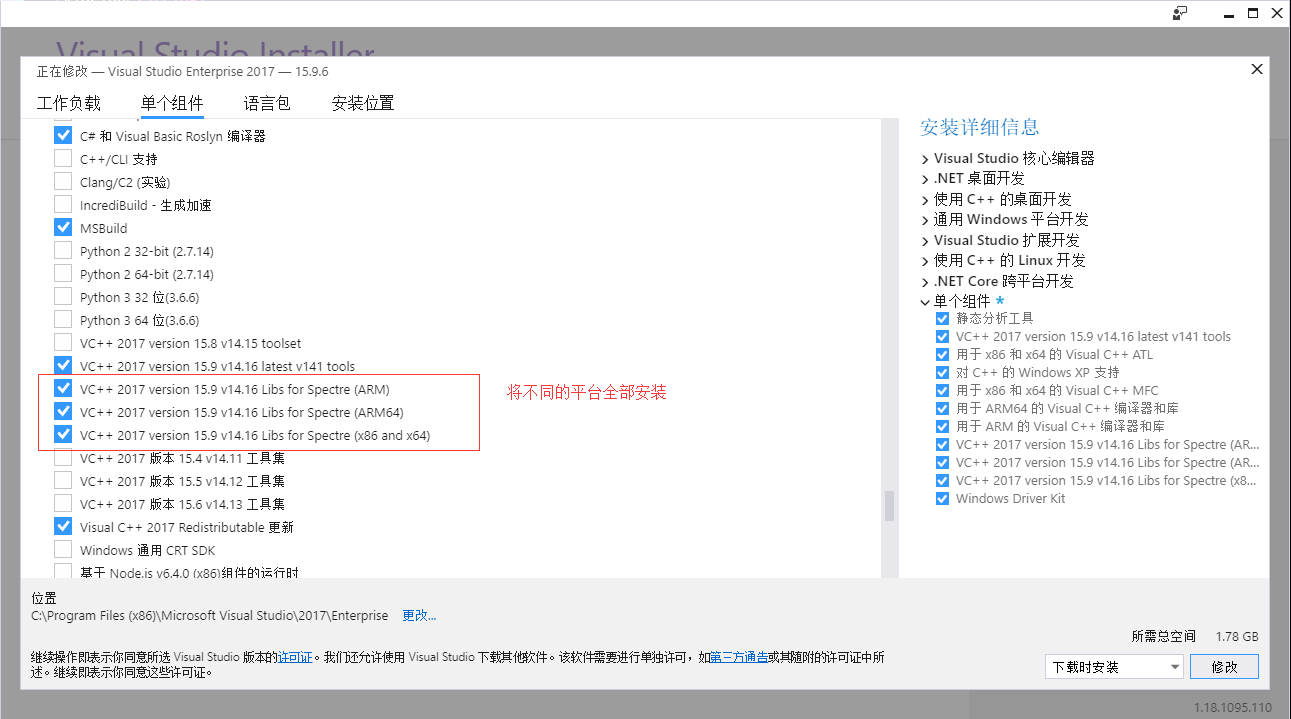Viewport: 1291px width, 719px height.
Task: Switch to the 工作负载 tab
Action: (x=69, y=103)
